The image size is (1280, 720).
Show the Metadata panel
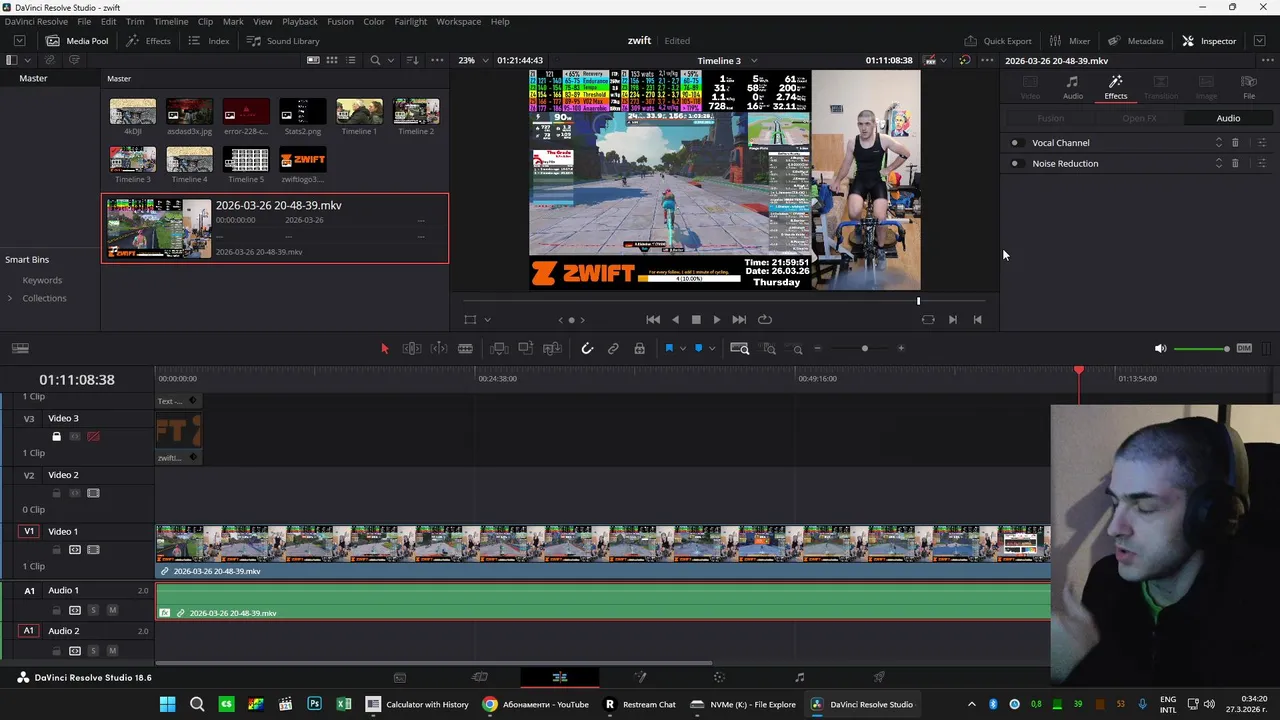[1135, 41]
